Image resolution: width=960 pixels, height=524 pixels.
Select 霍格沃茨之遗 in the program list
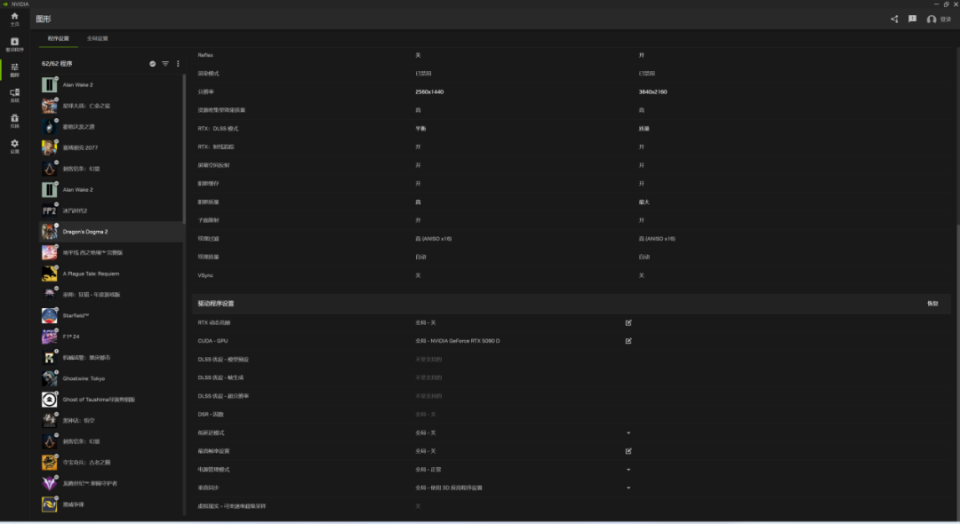tap(111, 127)
